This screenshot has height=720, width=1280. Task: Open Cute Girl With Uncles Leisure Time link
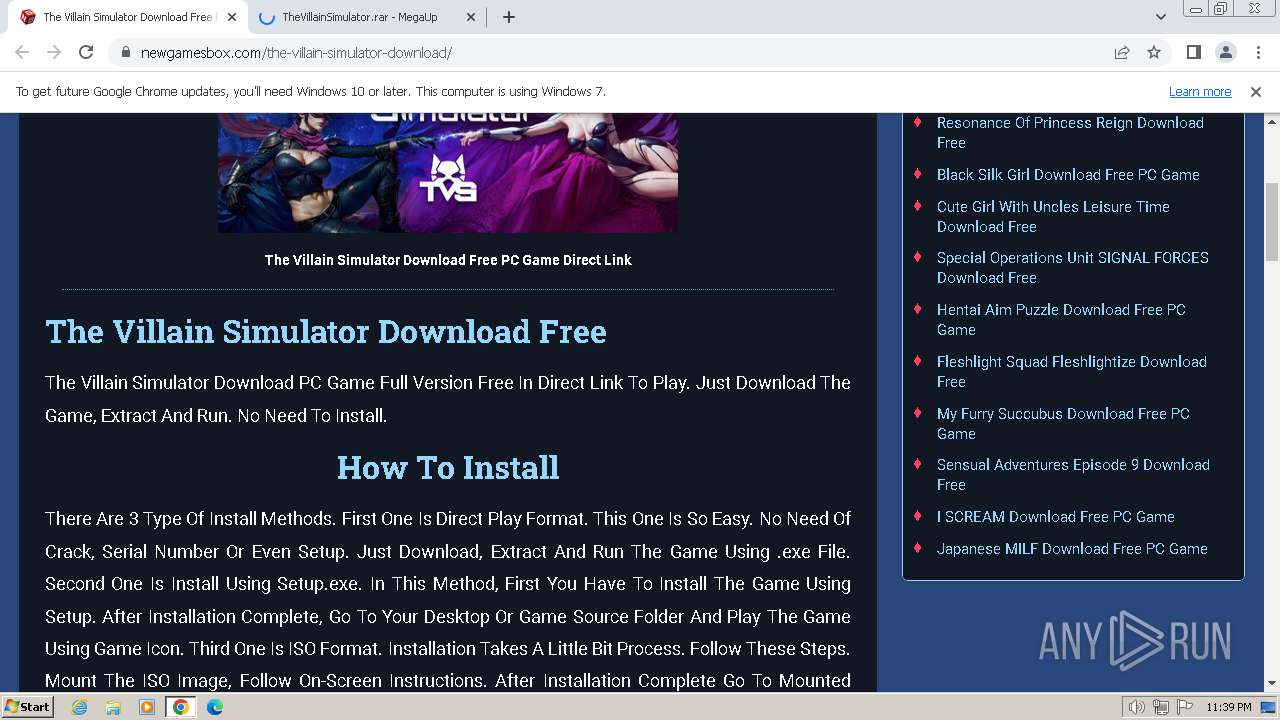coord(1053,217)
